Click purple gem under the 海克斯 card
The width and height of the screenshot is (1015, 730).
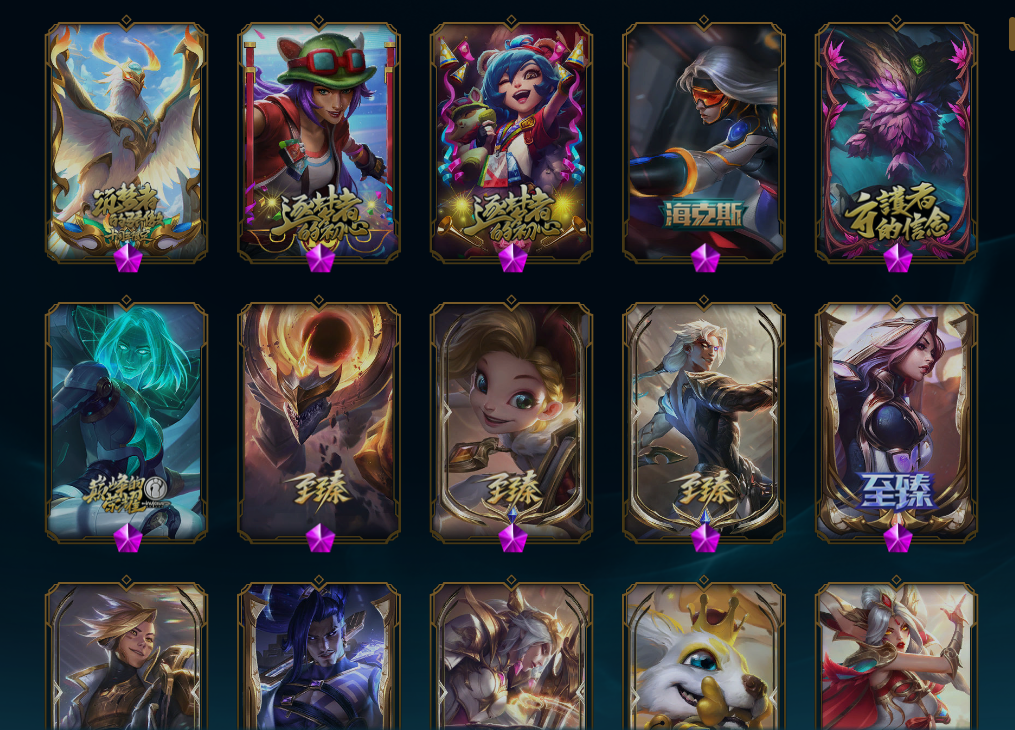click(706, 258)
